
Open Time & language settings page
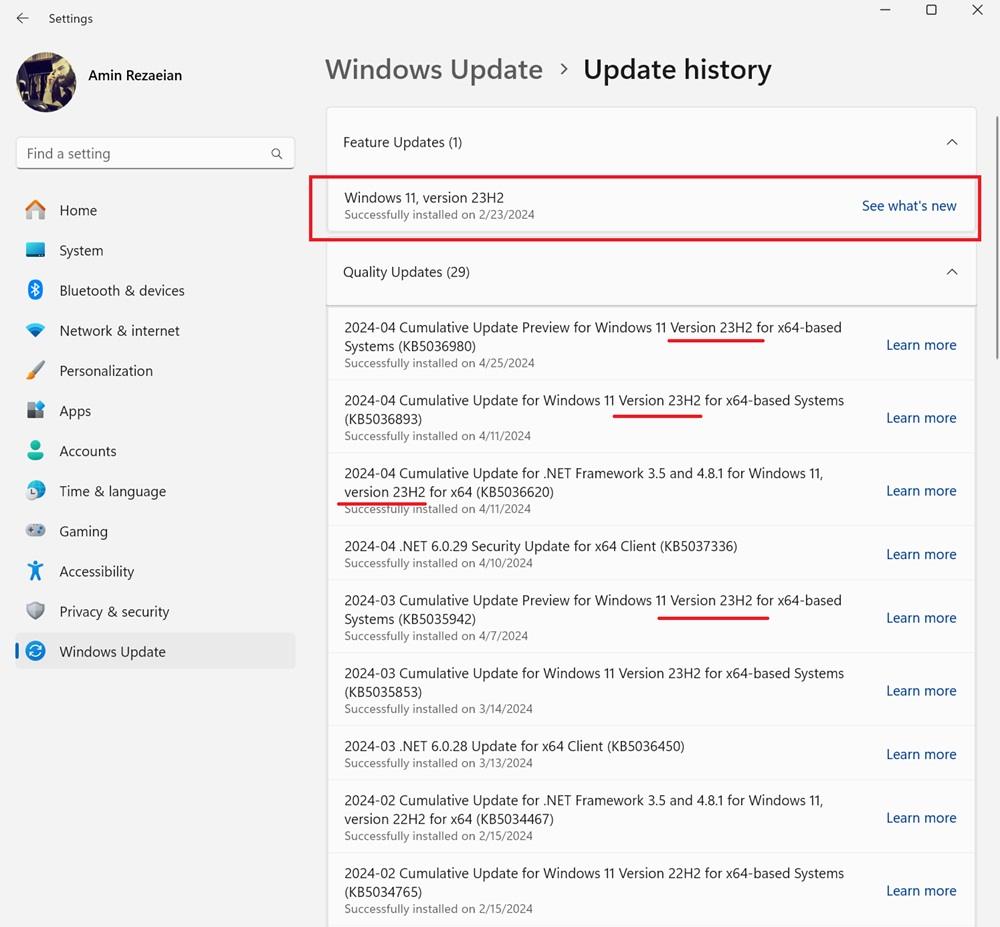coord(112,491)
